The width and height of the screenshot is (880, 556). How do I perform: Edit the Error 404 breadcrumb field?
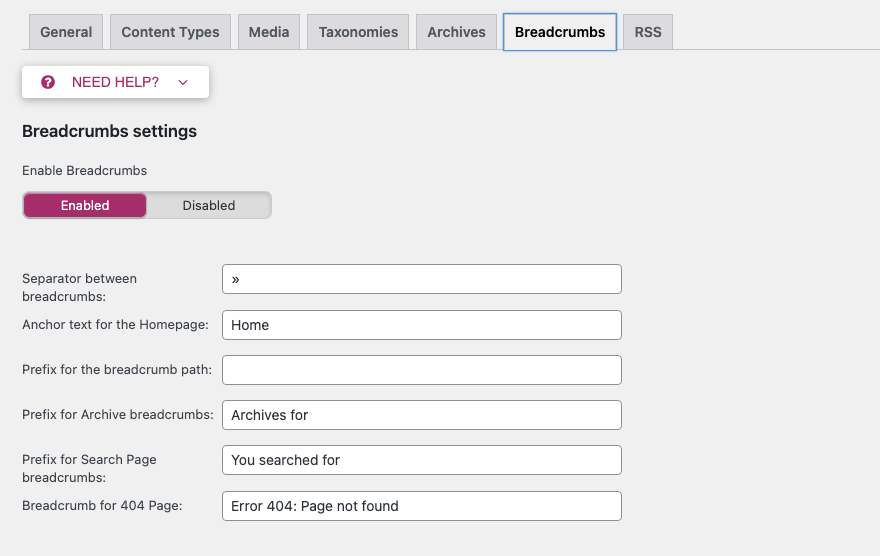(421, 506)
